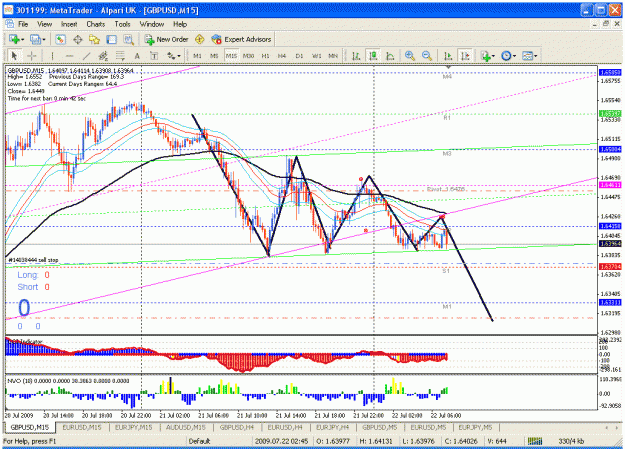Set timeframe to MN
625x449 pixels.
click(x=333, y=56)
